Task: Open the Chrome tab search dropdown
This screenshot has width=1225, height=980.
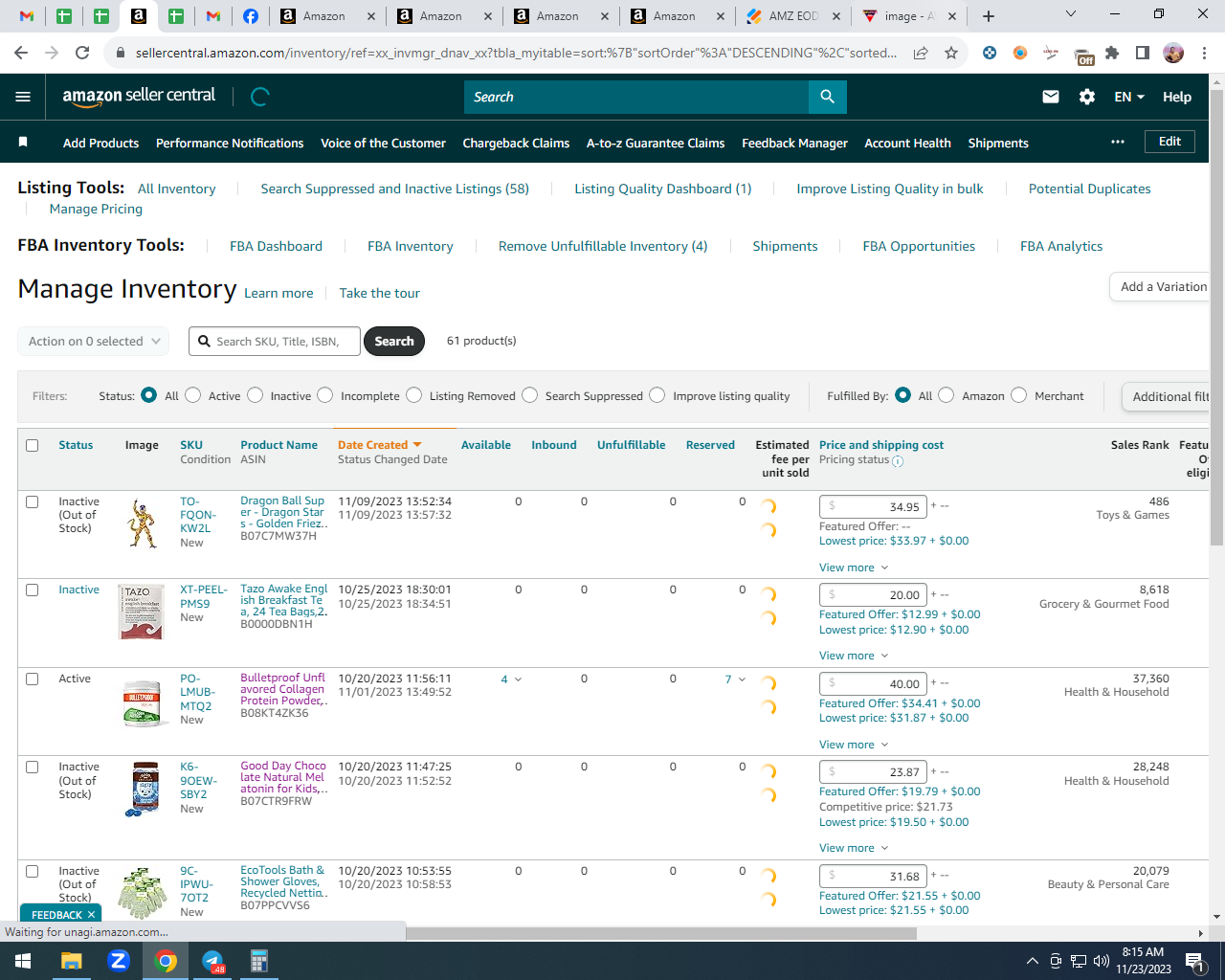Action: pos(1071,14)
